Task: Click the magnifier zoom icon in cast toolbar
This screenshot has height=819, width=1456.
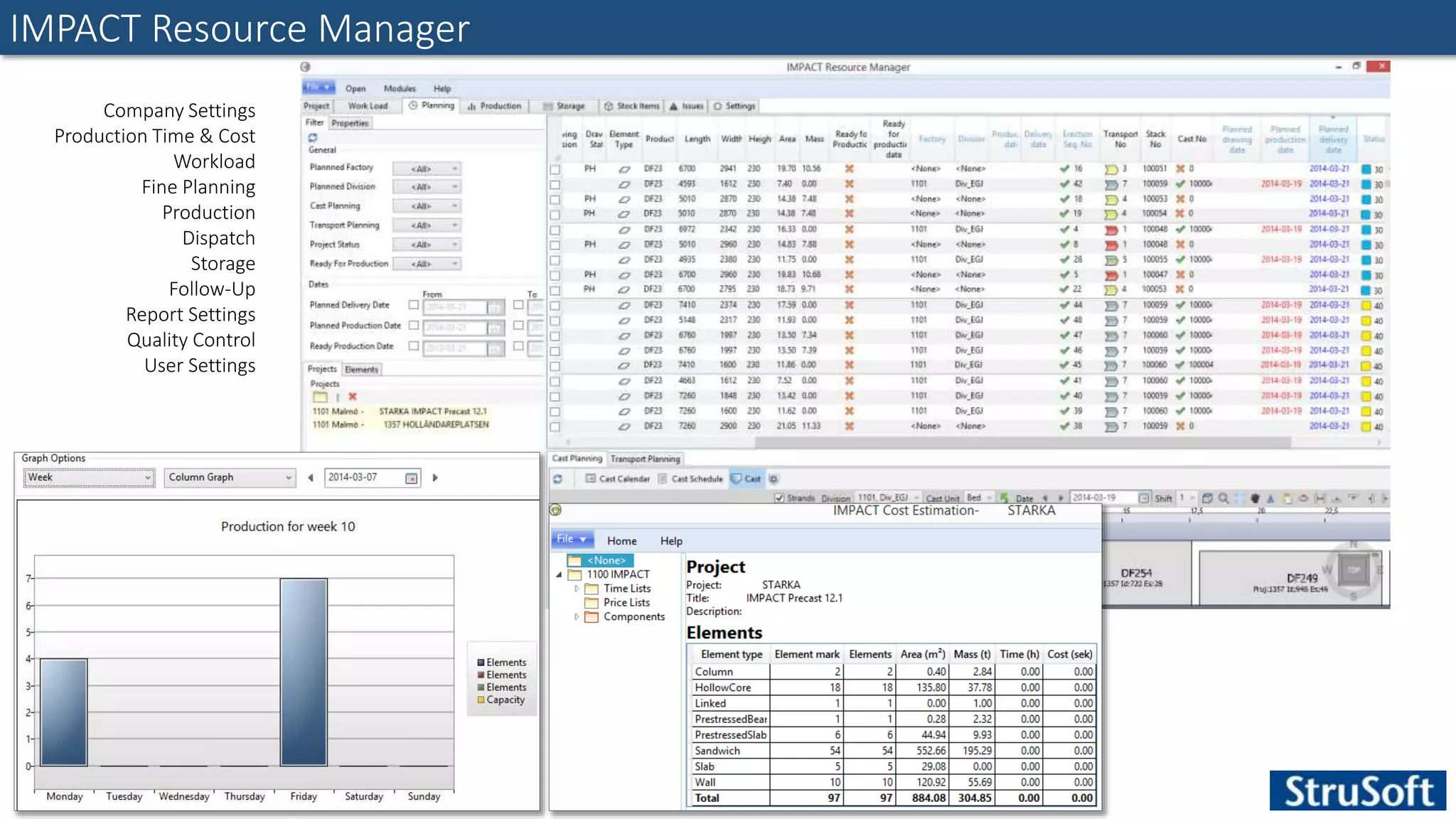Action: click(x=1223, y=498)
